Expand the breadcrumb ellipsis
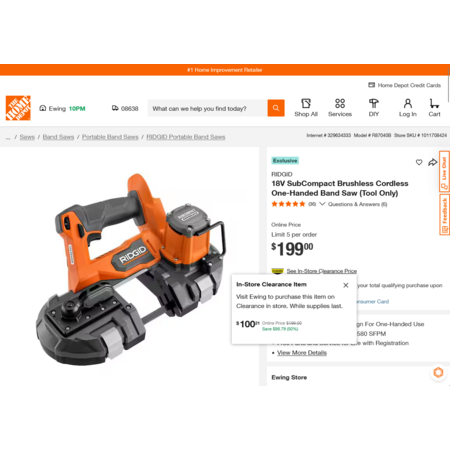The width and height of the screenshot is (450, 450). point(8,137)
